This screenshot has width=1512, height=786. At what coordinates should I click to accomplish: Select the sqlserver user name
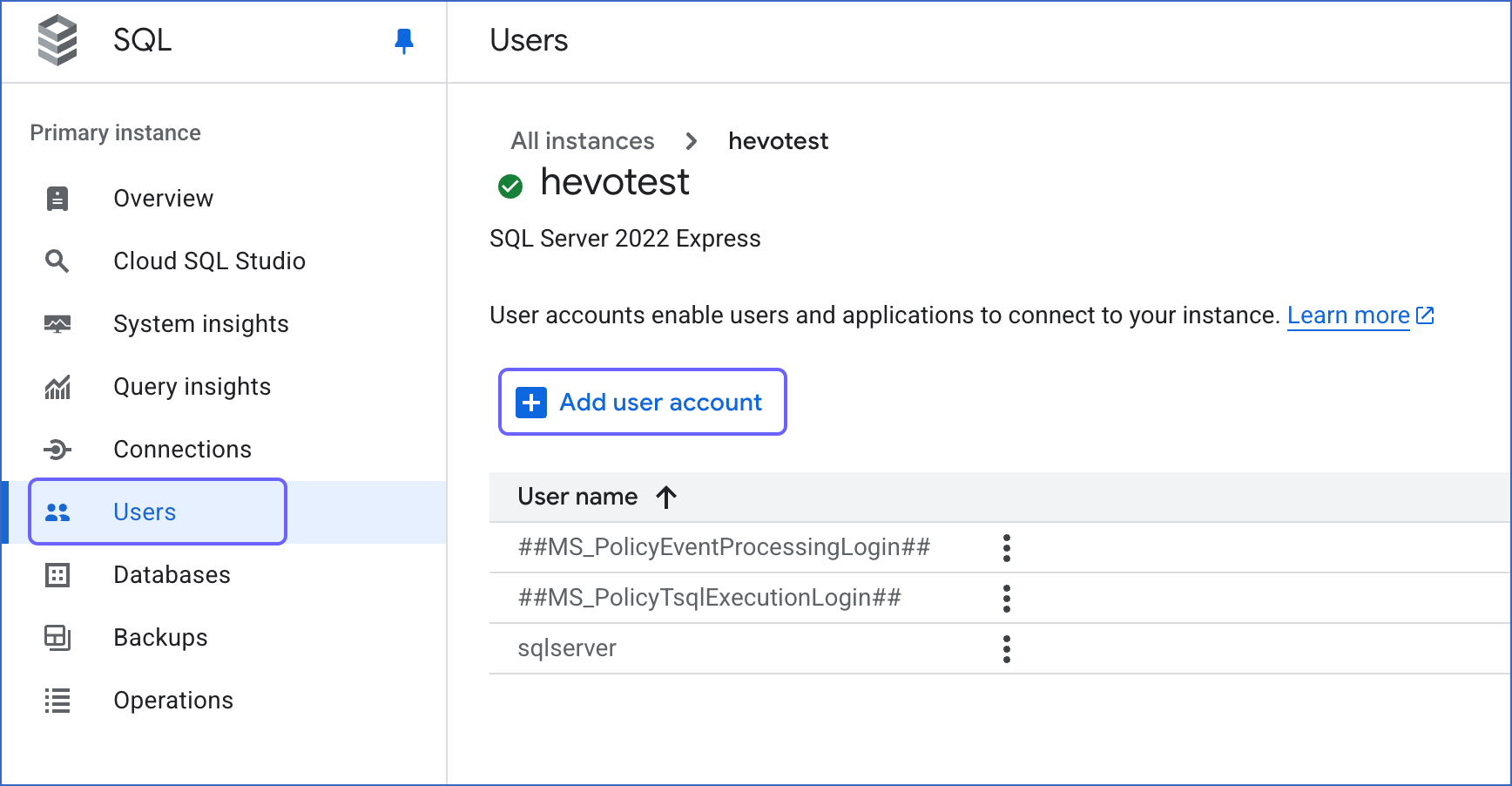(x=567, y=648)
